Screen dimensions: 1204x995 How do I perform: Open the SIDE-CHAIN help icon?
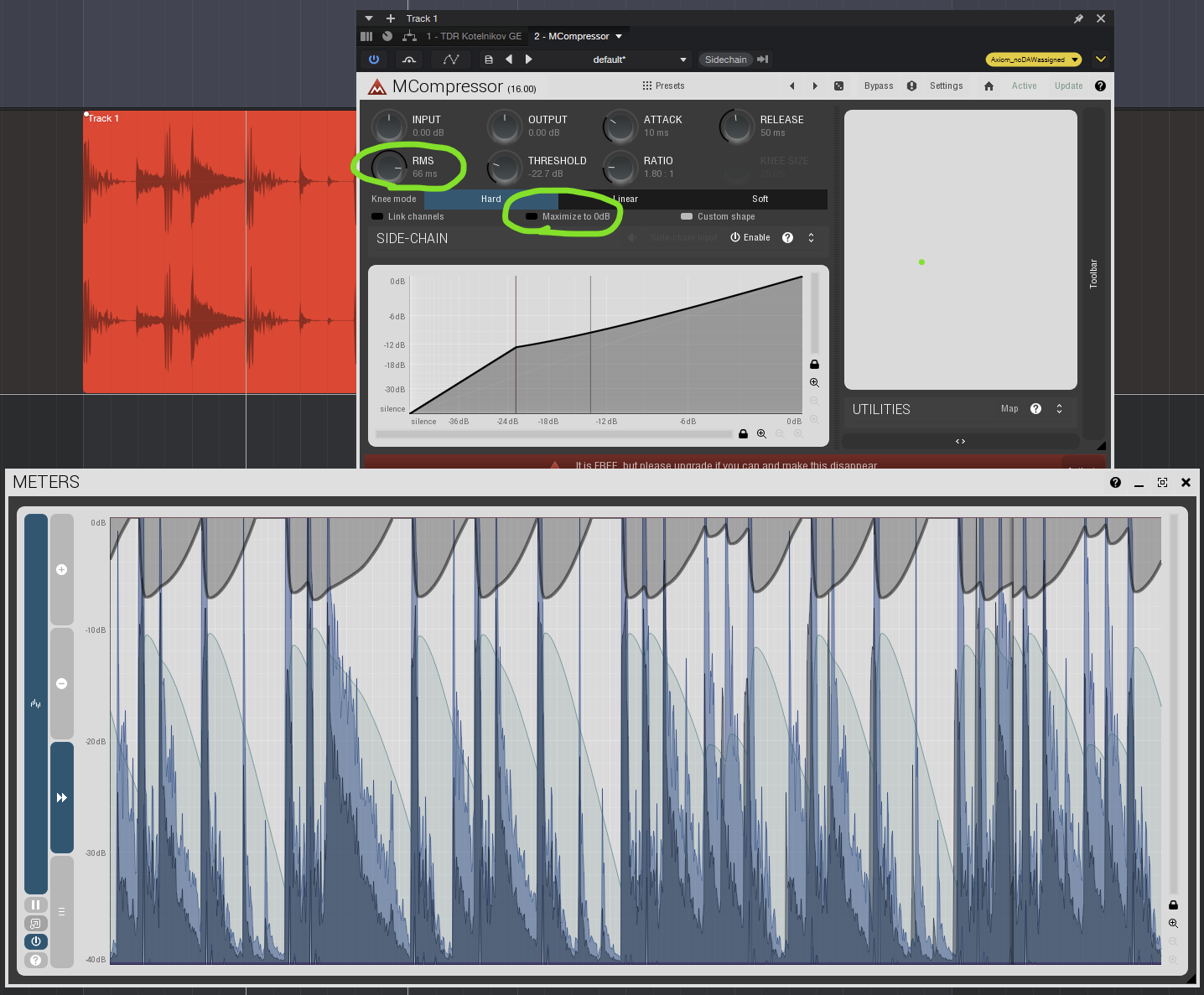pos(787,237)
